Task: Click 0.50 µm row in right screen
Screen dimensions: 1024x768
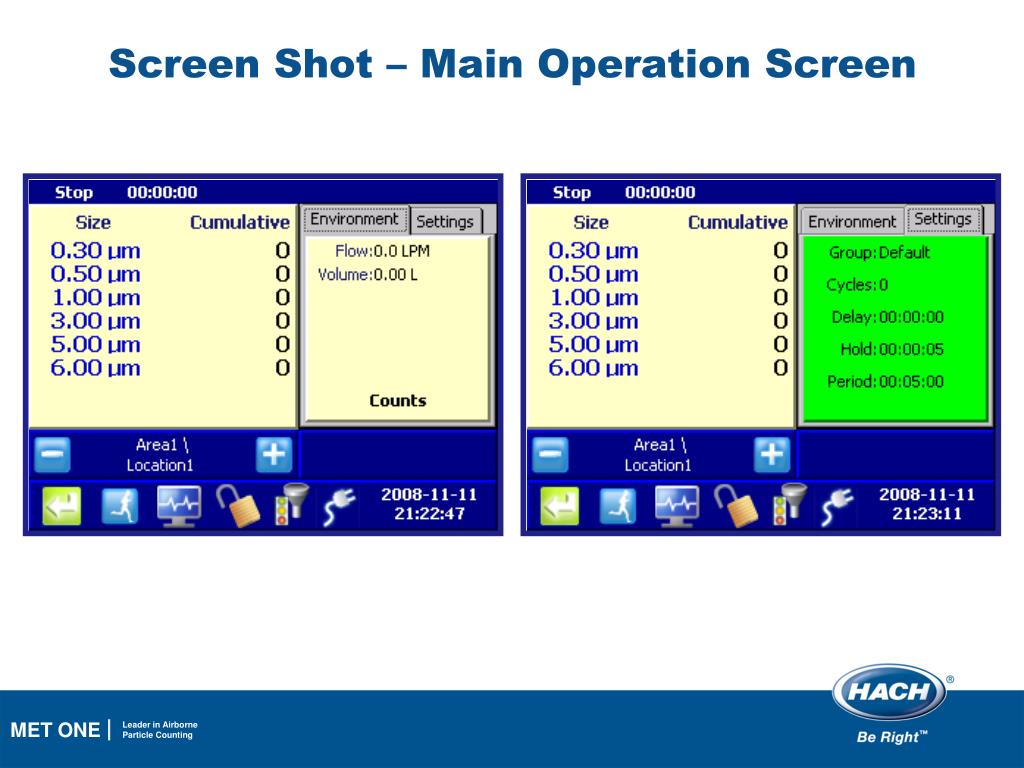Action: point(667,274)
